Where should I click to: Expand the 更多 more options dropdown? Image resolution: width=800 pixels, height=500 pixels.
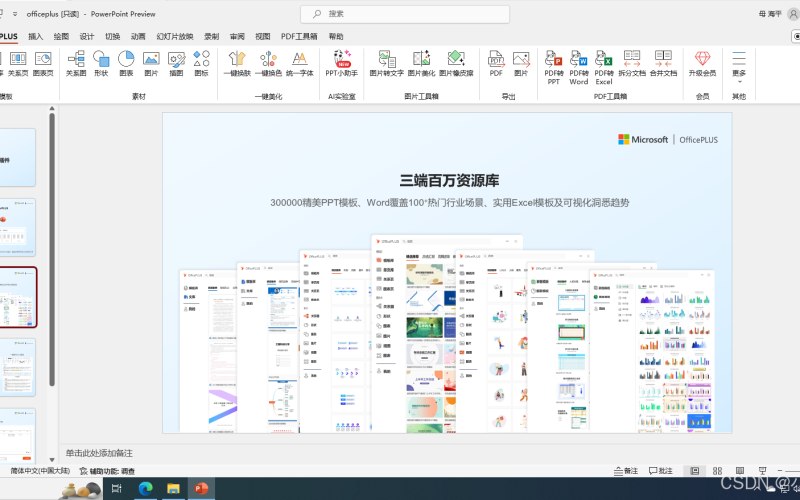click(739, 67)
